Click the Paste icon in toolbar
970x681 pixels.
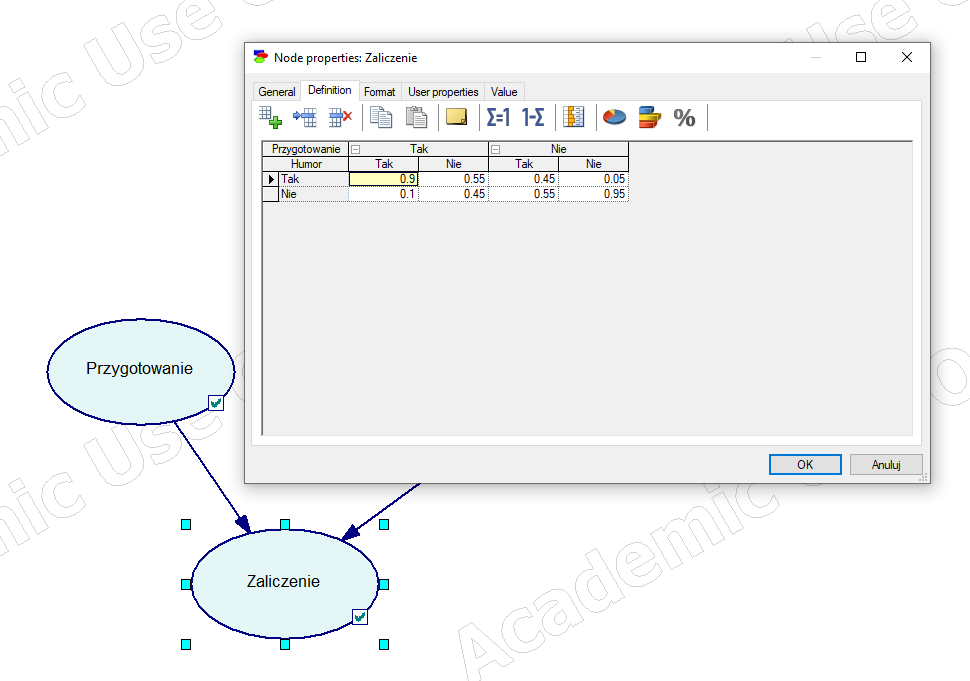[417, 117]
